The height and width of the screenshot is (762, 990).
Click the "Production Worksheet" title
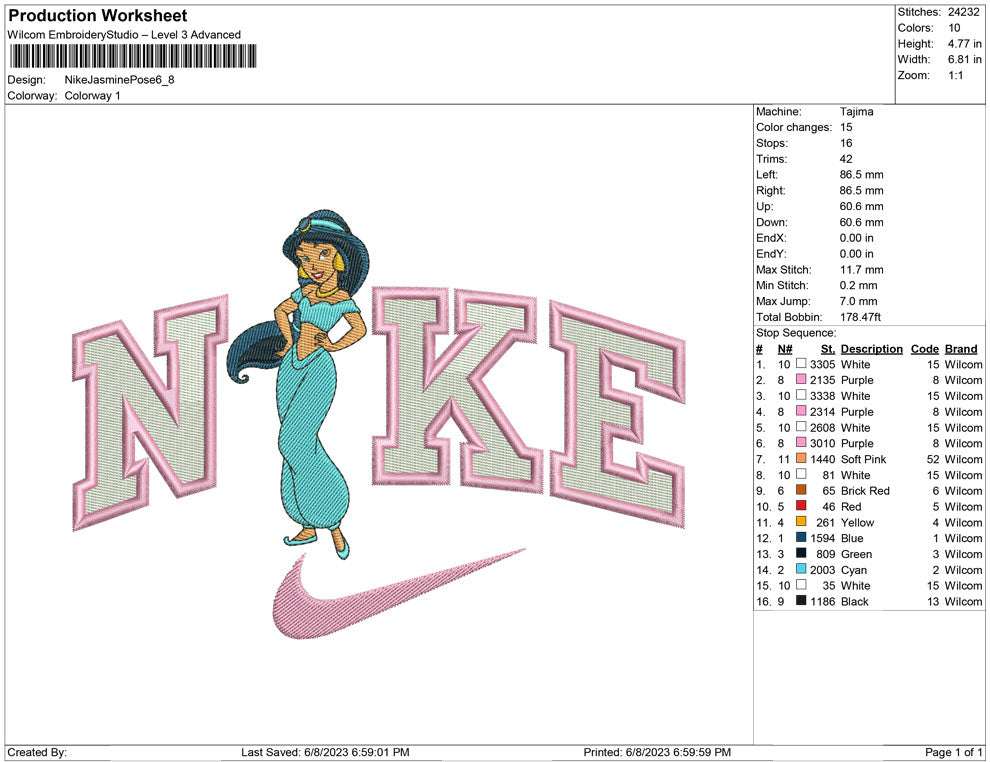[98, 16]
